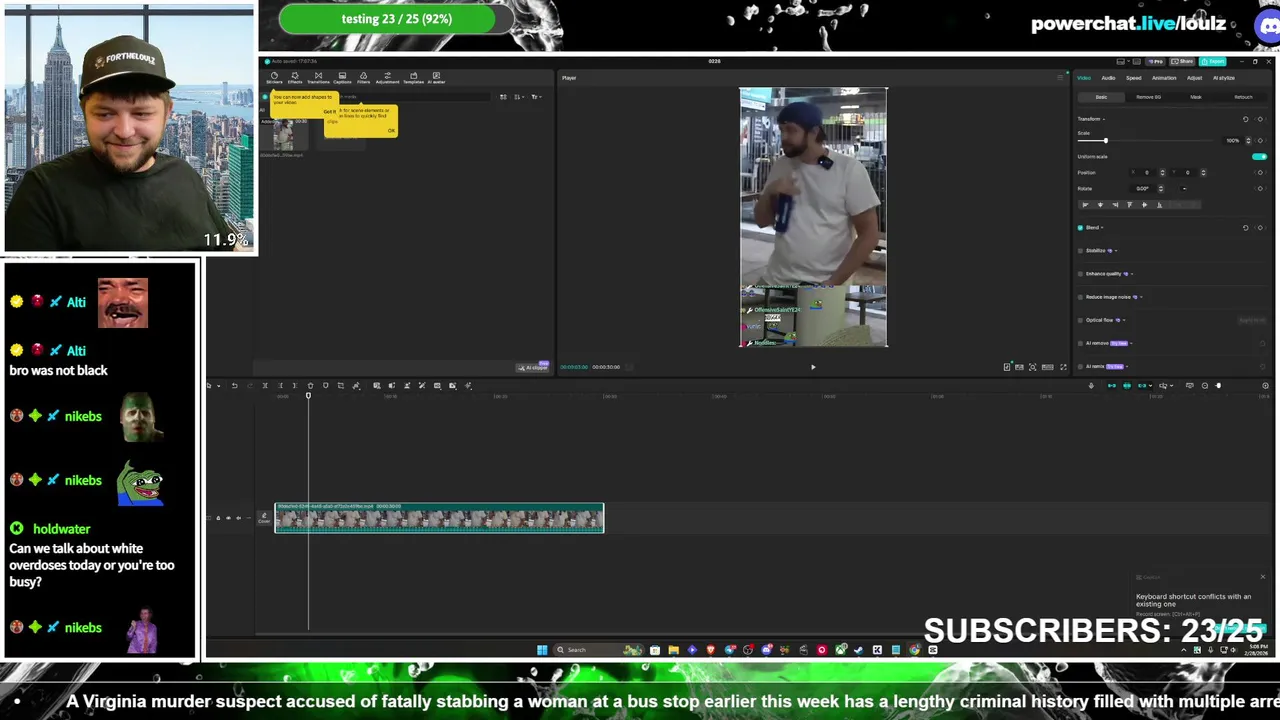Click the Play button under the player
Screen dimensions: 1280x720
(813, 367)
